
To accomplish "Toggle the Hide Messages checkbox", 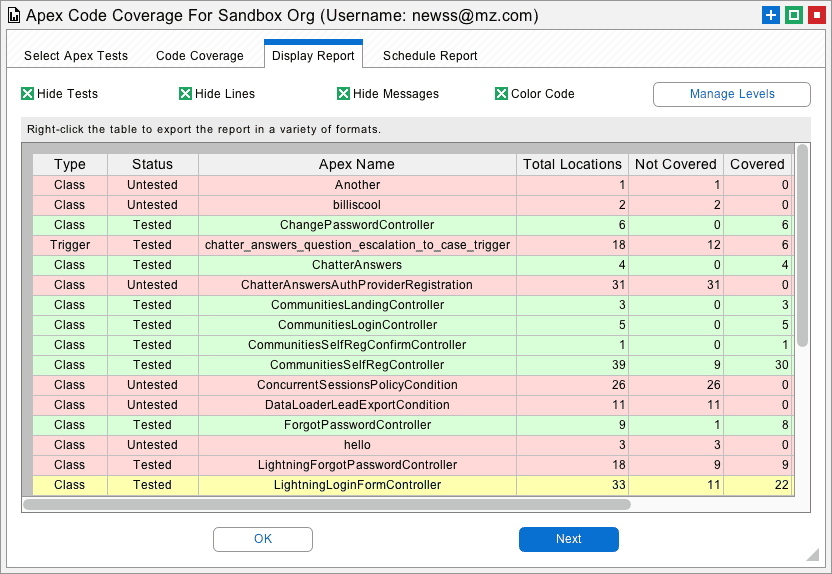I will tap(343, 94).
